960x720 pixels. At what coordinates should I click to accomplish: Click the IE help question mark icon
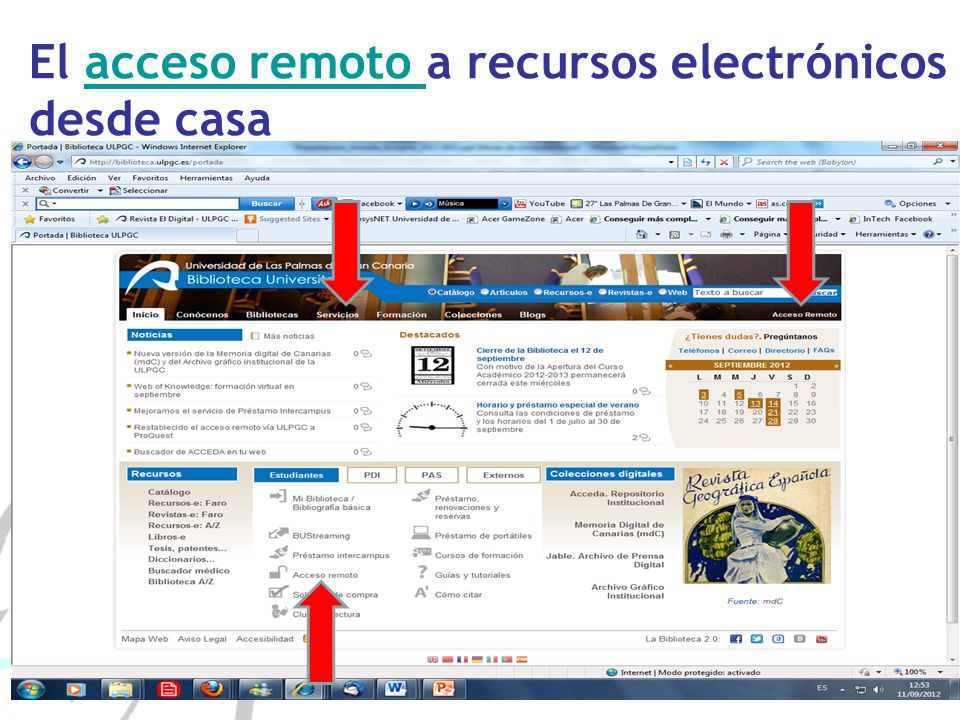928,234
